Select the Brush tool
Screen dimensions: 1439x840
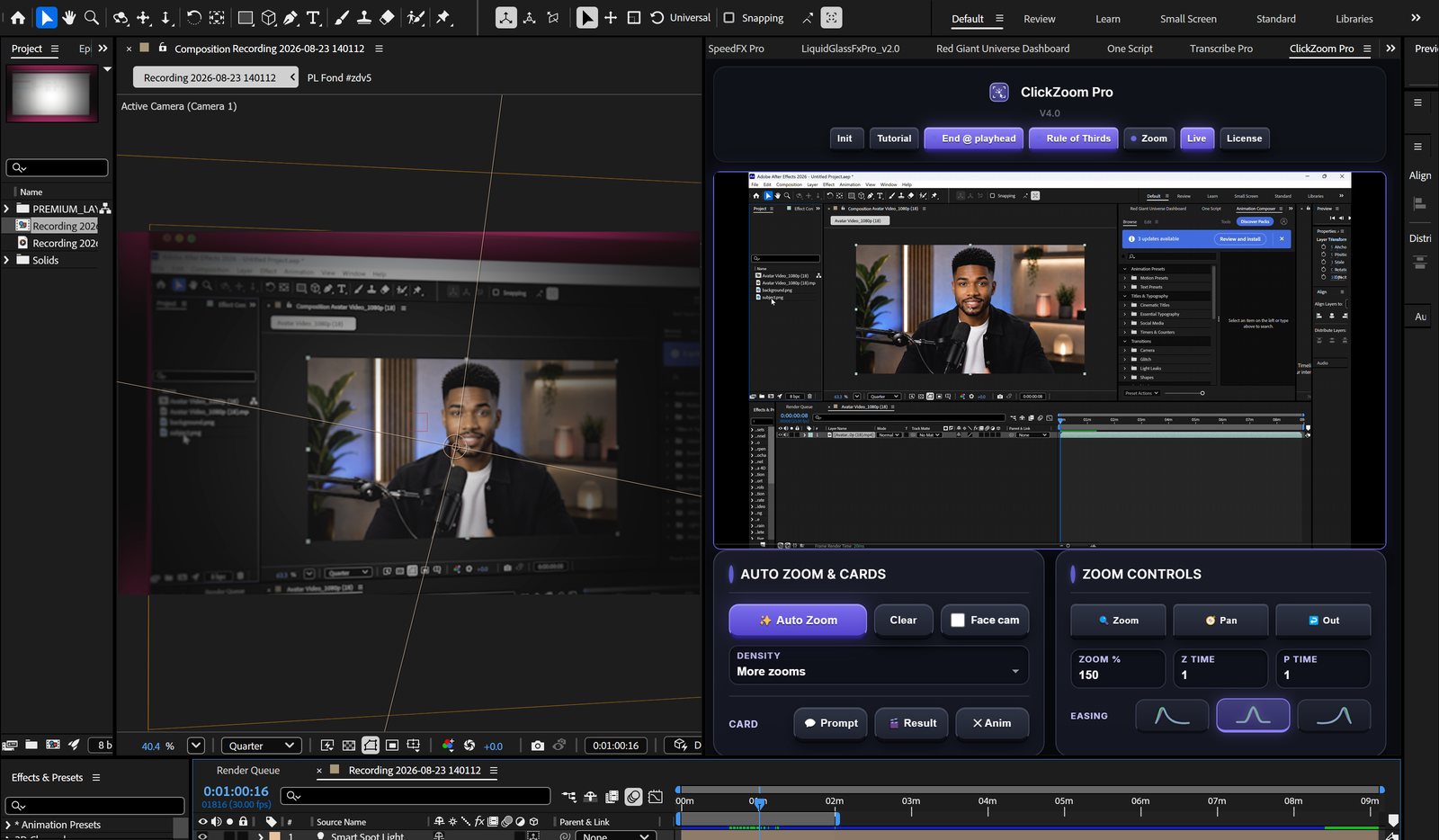click(x=342, y=17)
